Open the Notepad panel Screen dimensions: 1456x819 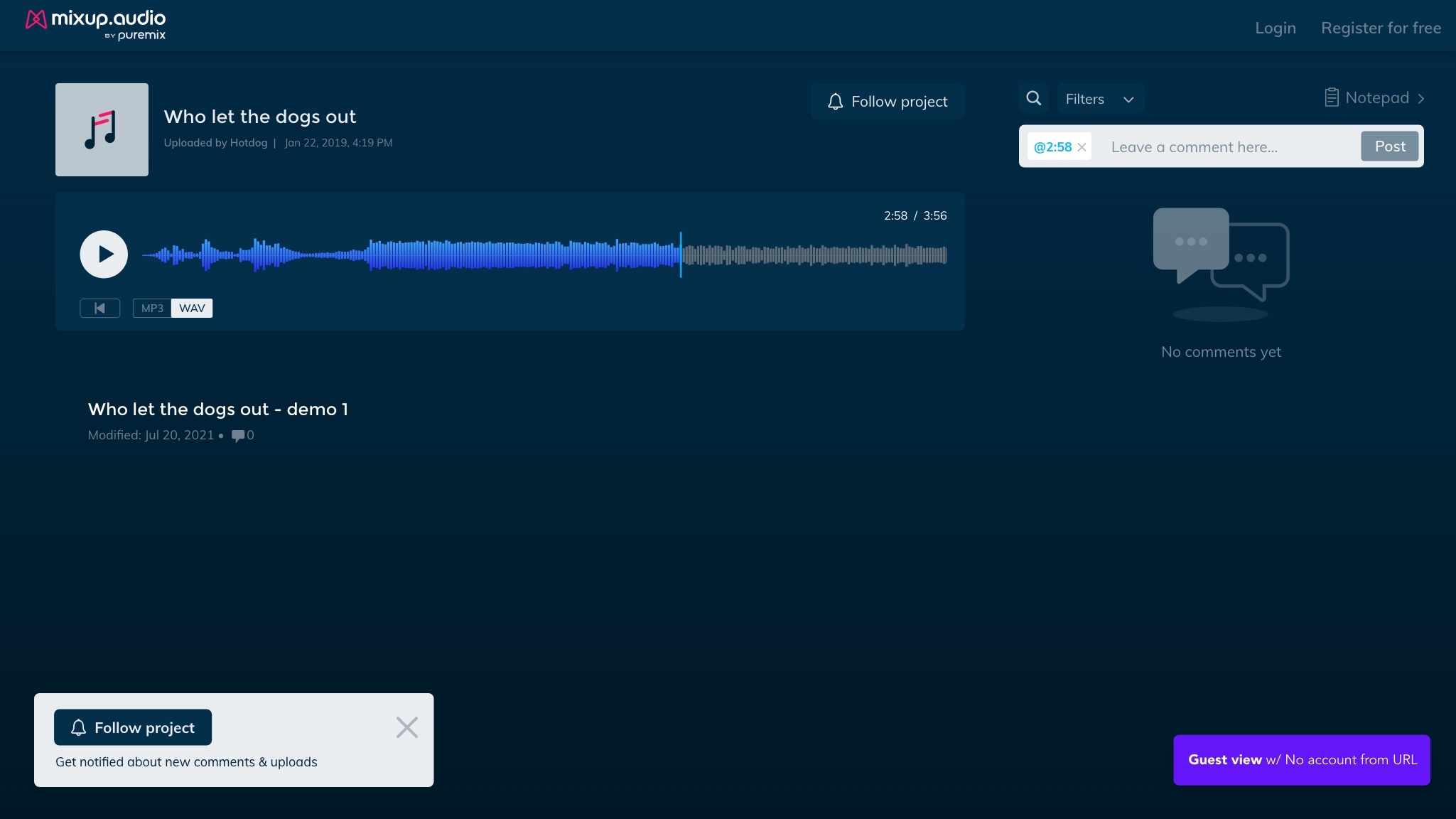pyautogui.click(x=1374, y=98)
